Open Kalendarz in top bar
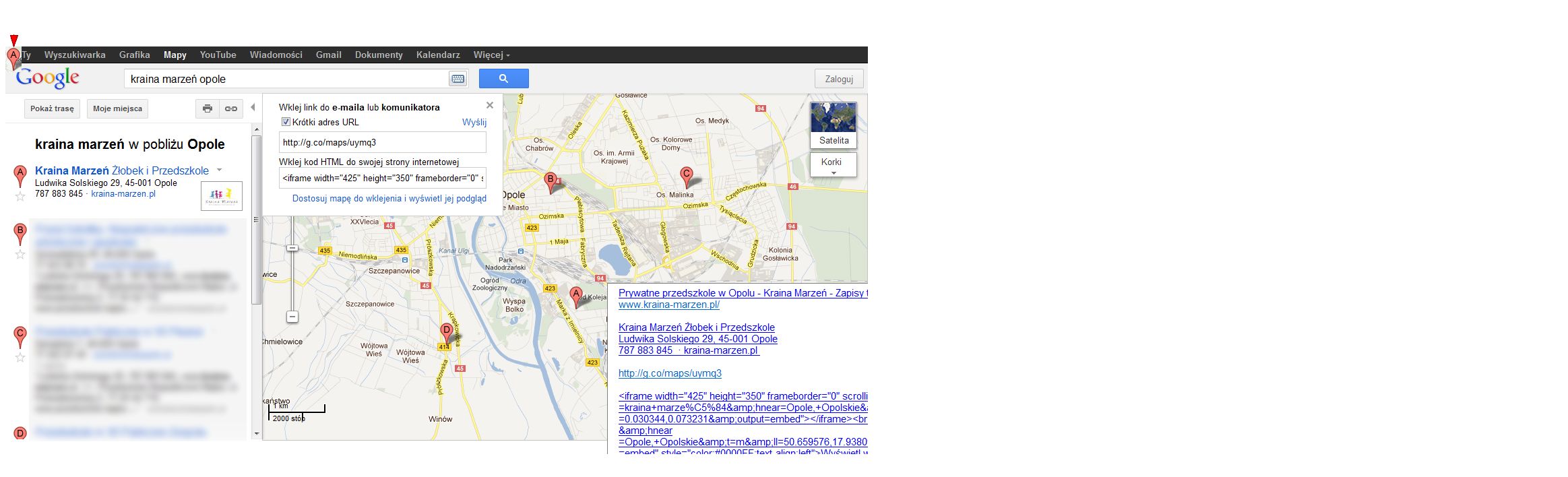 click(438, 55)
